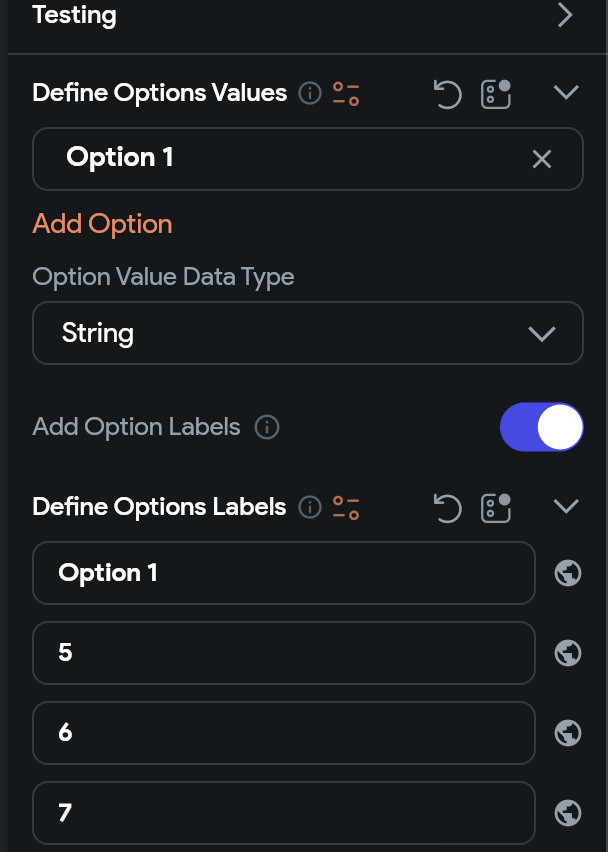
Task: Click the info icon next to Add Option Labels
Action: coord(266,427)
